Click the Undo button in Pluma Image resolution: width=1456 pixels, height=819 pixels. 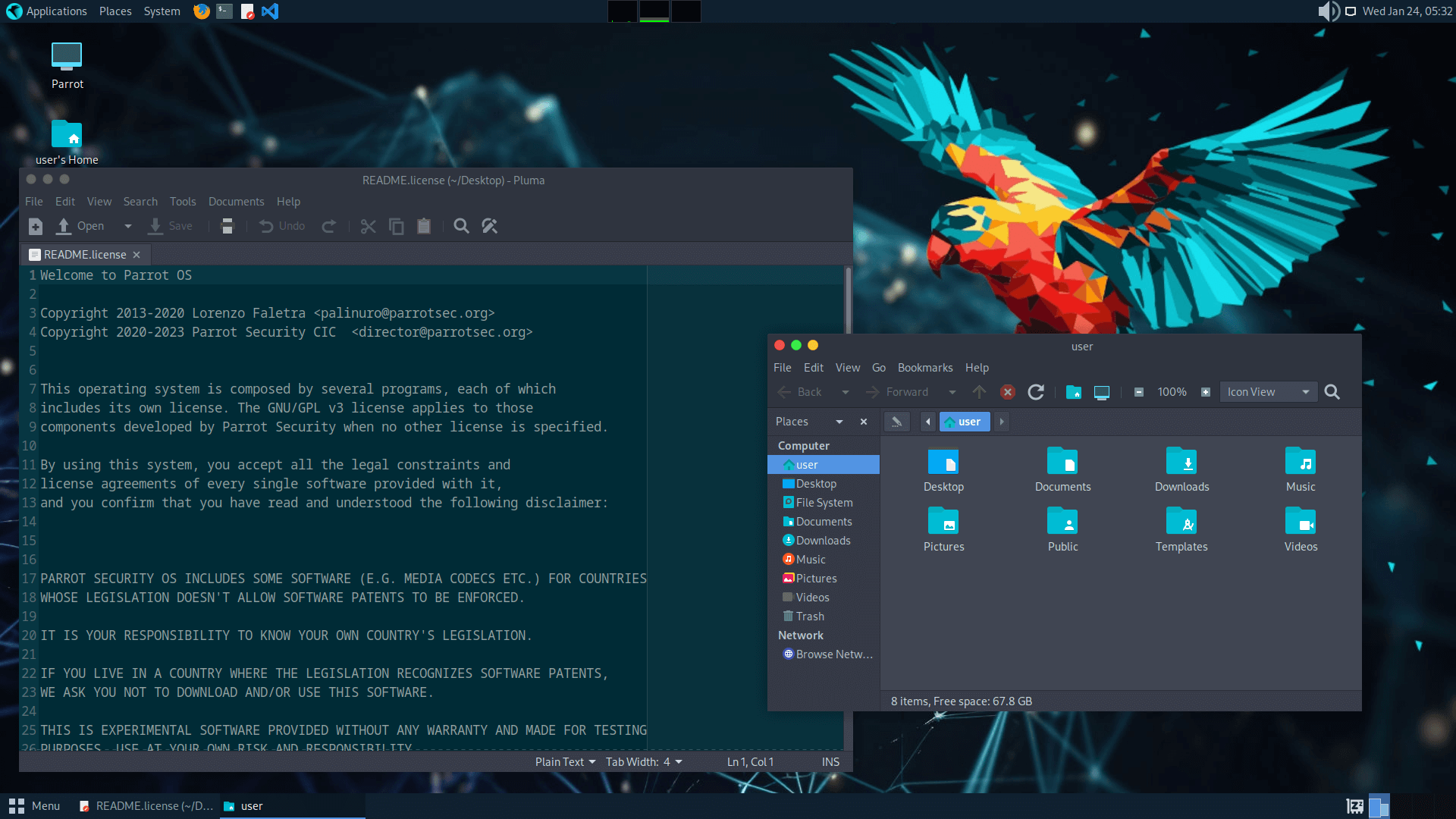(x=282, y=226)
